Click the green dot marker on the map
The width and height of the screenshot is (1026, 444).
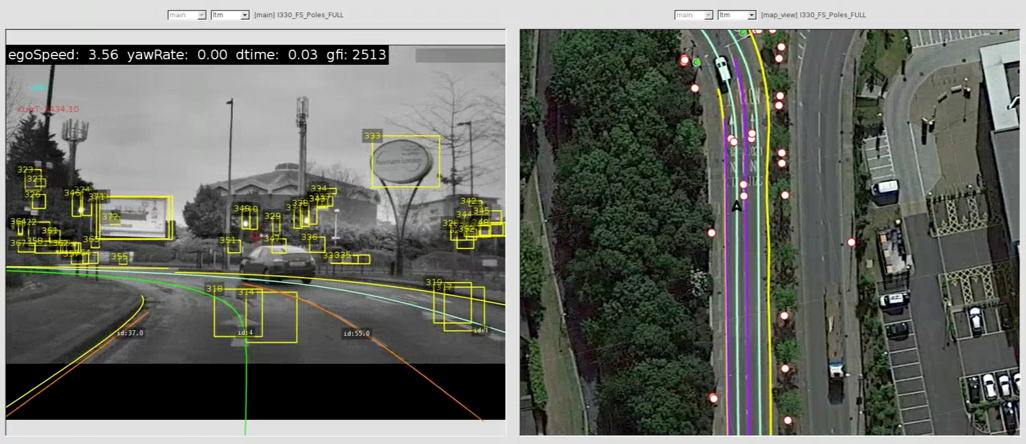[x=697, y=62]
